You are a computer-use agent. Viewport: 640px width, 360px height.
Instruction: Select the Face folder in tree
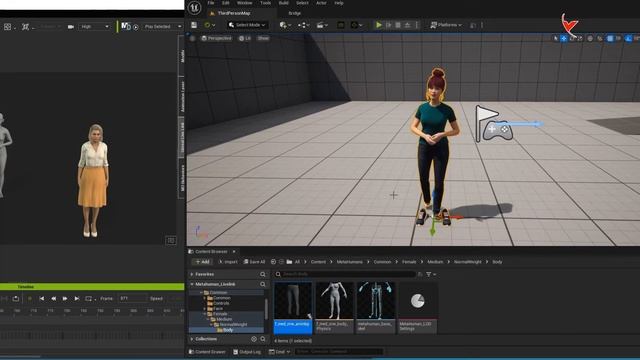(216, 309)
